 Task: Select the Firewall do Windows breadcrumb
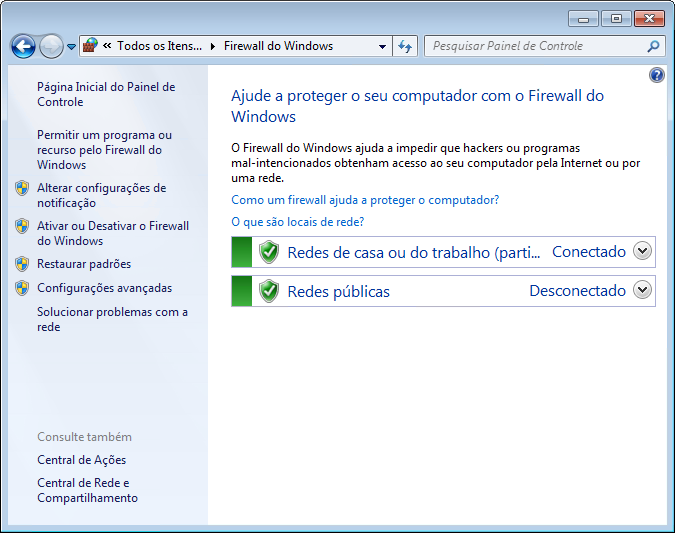point(279,46)
